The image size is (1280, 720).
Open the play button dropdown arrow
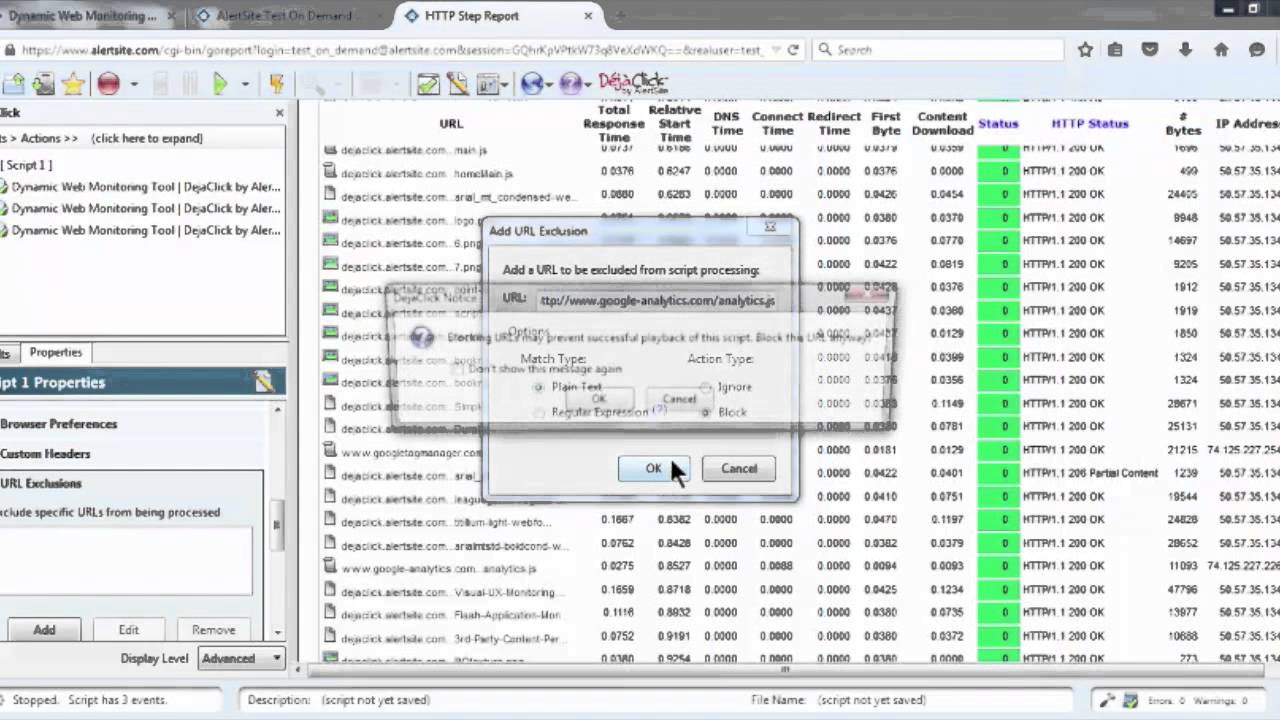[x=245, y=85]
